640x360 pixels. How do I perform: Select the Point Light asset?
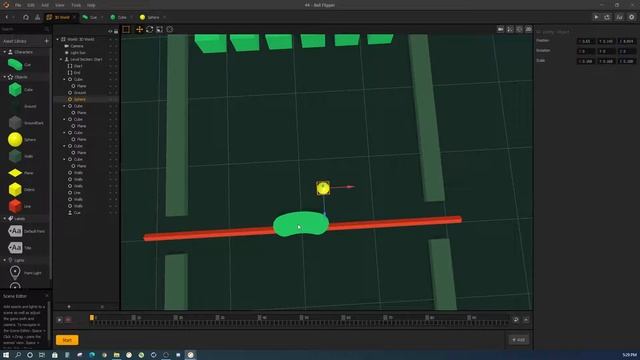pos(15,273)
